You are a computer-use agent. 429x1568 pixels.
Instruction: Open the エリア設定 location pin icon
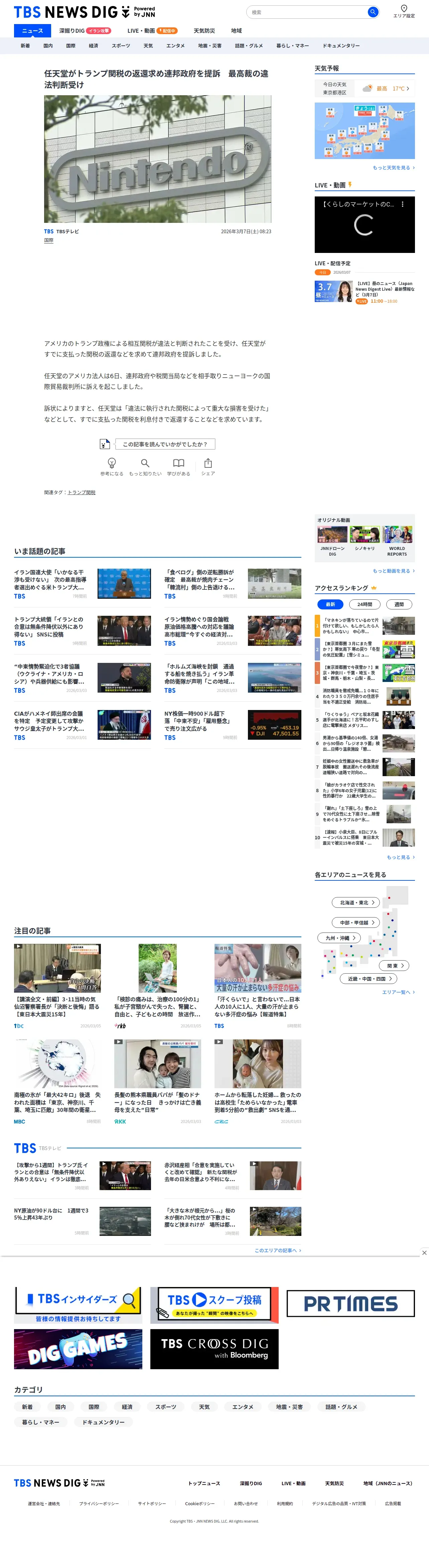[x=404, y=9]
